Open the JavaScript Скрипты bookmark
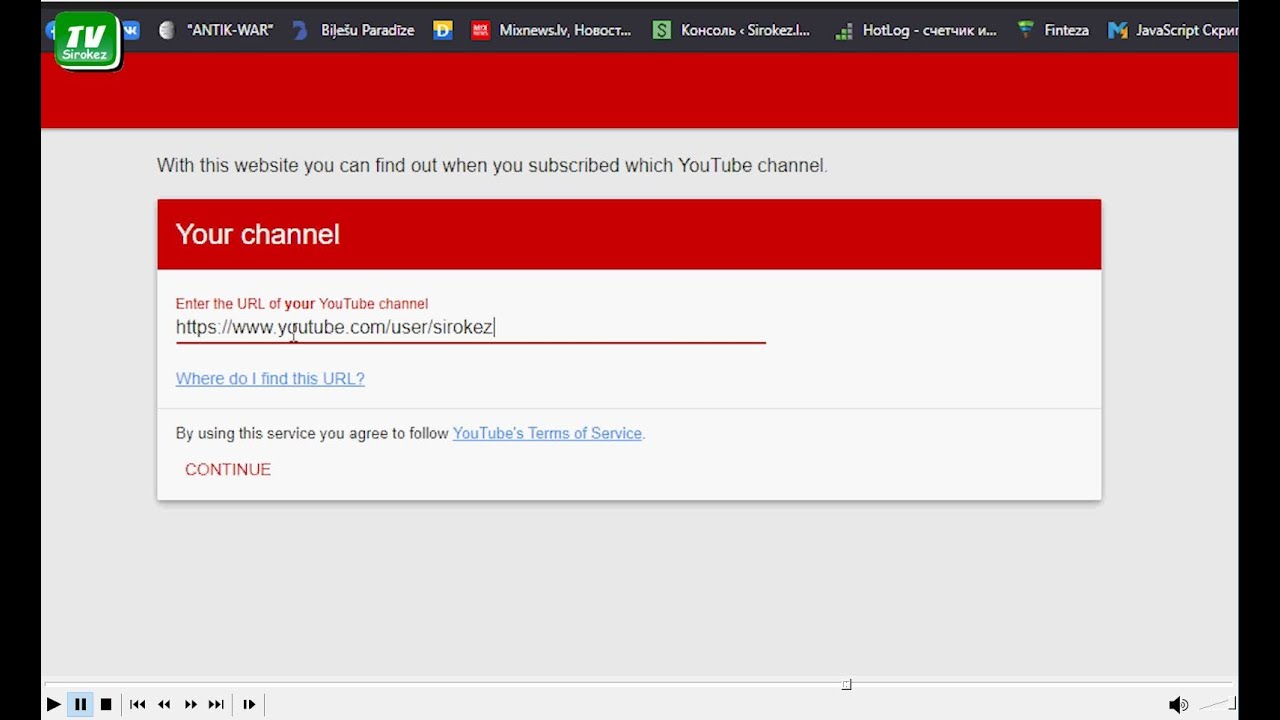This screenshot has height=720, width=1280. (1174, 30)
